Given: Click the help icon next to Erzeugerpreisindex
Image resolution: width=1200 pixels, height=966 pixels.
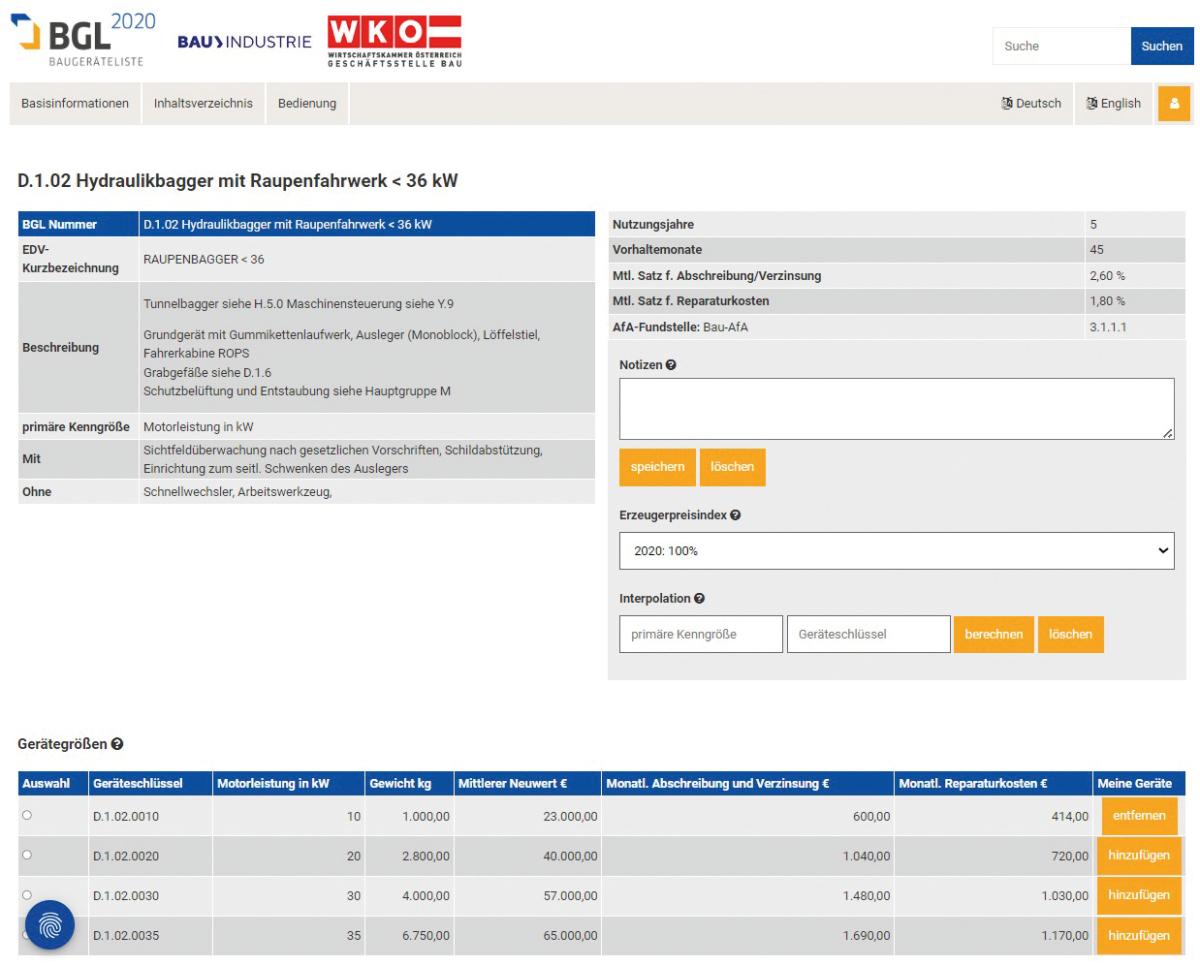Looking at the screenshot, I should [735, 515].
